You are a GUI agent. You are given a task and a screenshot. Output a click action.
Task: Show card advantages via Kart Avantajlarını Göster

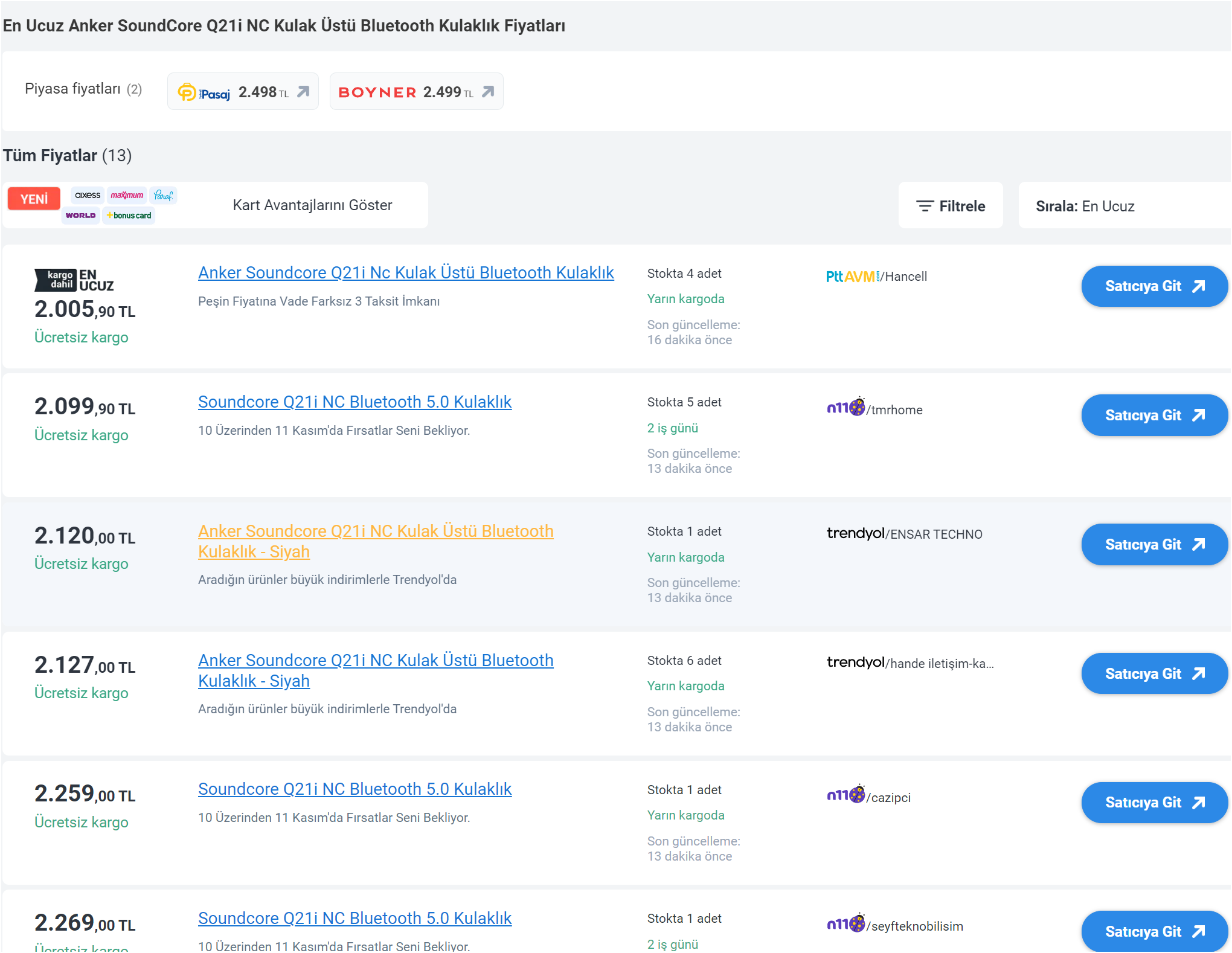click(312, 205)
